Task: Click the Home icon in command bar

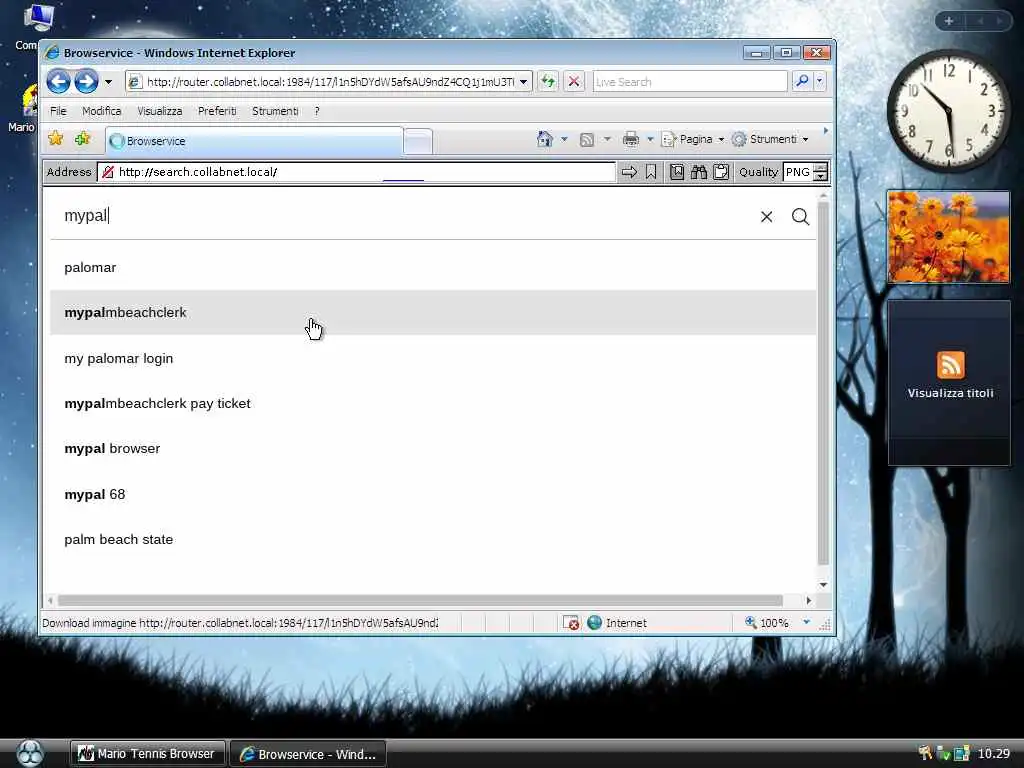Action: click(545, 139)
